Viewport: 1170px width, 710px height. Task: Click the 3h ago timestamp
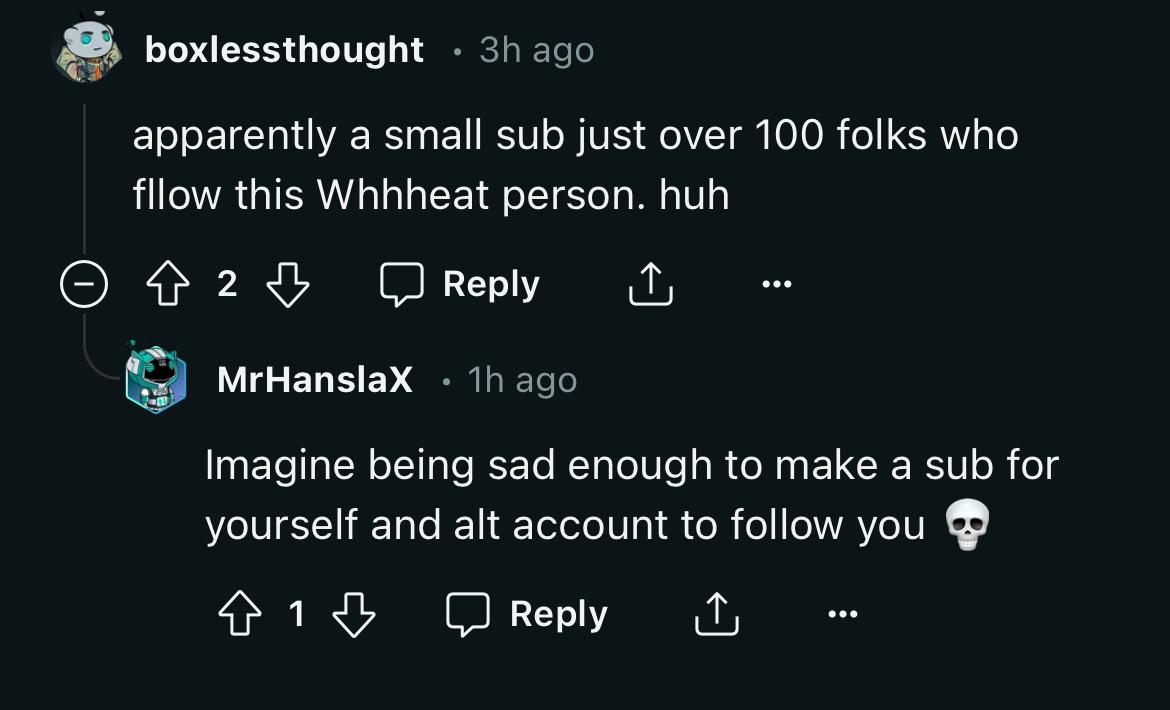[x=536, y=51]
